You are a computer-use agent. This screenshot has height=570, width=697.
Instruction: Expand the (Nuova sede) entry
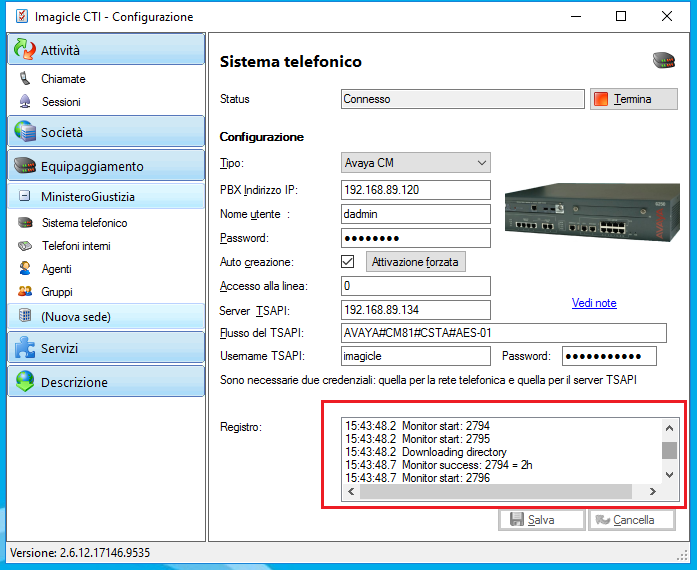click(x=24, y=317)
